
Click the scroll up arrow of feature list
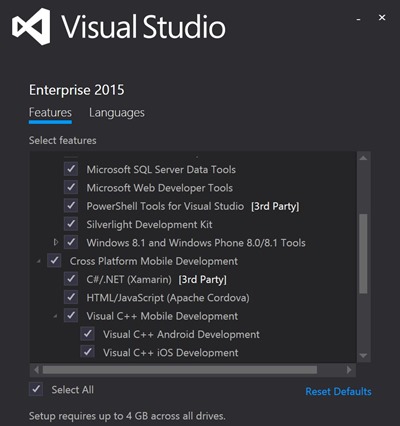coord(363,158)
